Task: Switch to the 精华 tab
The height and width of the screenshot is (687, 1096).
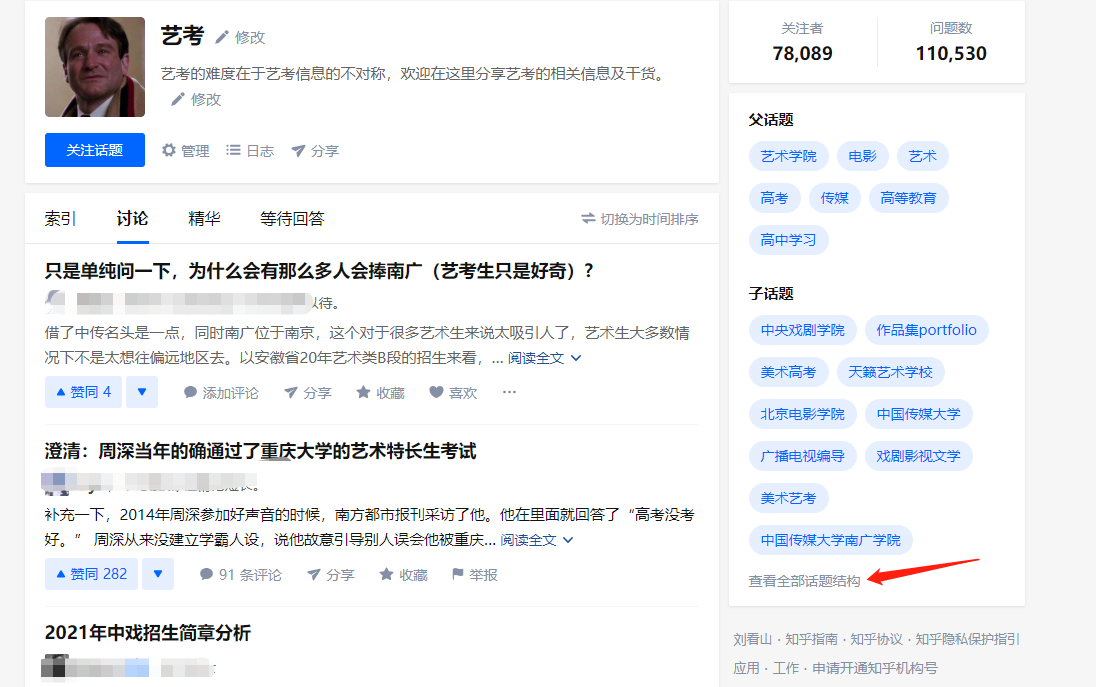Action: pyautogui.click(x=203, y=218)
